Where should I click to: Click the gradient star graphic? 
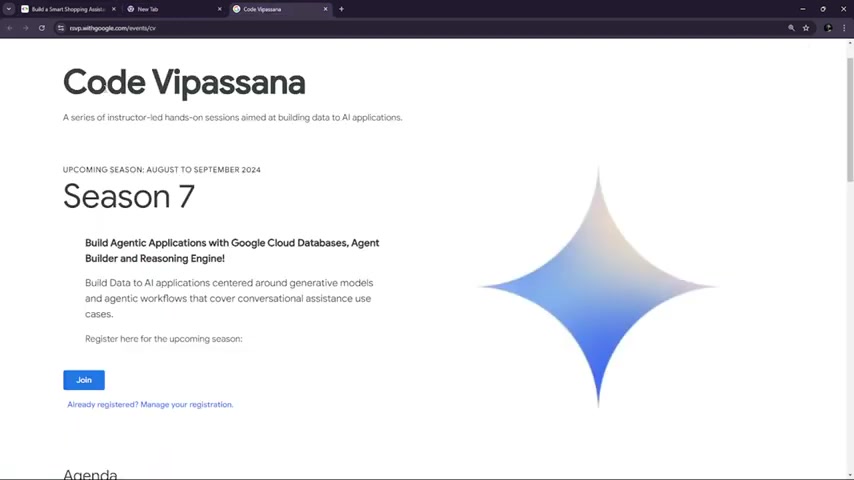click(x=598, y=287)
